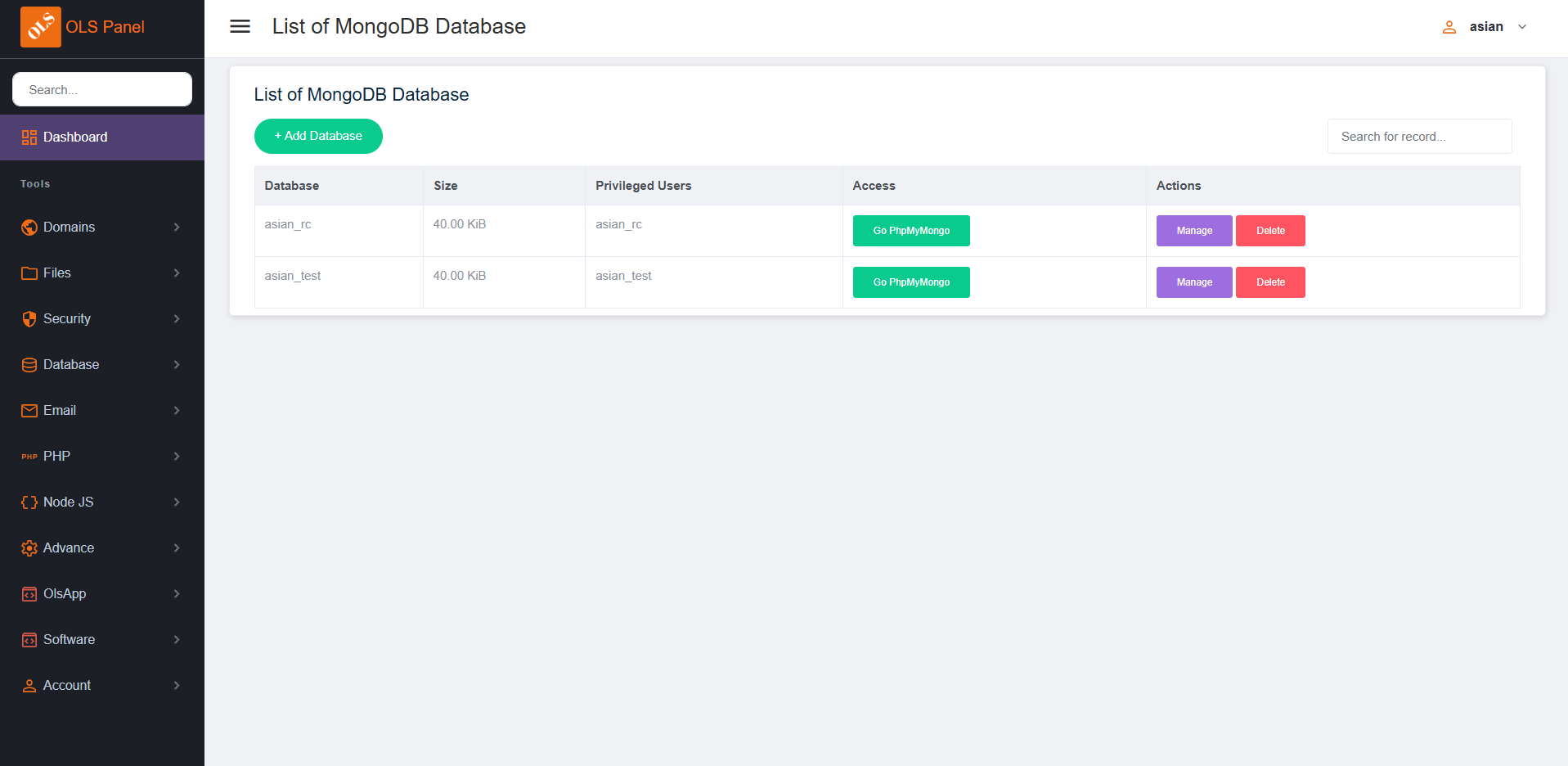Click the Add Database button
Image resolution: width=1568 pixels, height=766 pixels.
[318, 136]
